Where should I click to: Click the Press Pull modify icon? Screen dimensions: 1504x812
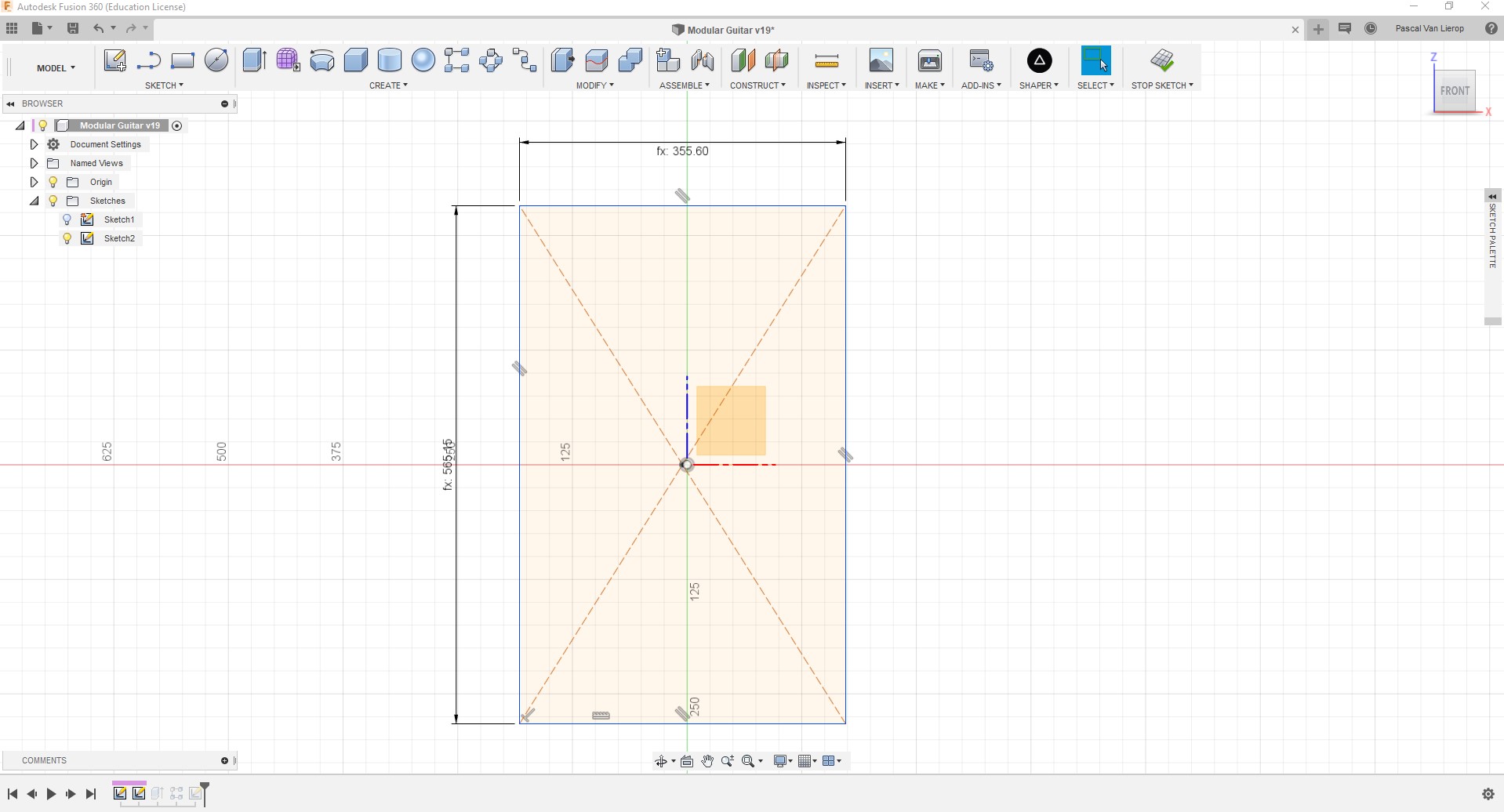click(562, 60)
